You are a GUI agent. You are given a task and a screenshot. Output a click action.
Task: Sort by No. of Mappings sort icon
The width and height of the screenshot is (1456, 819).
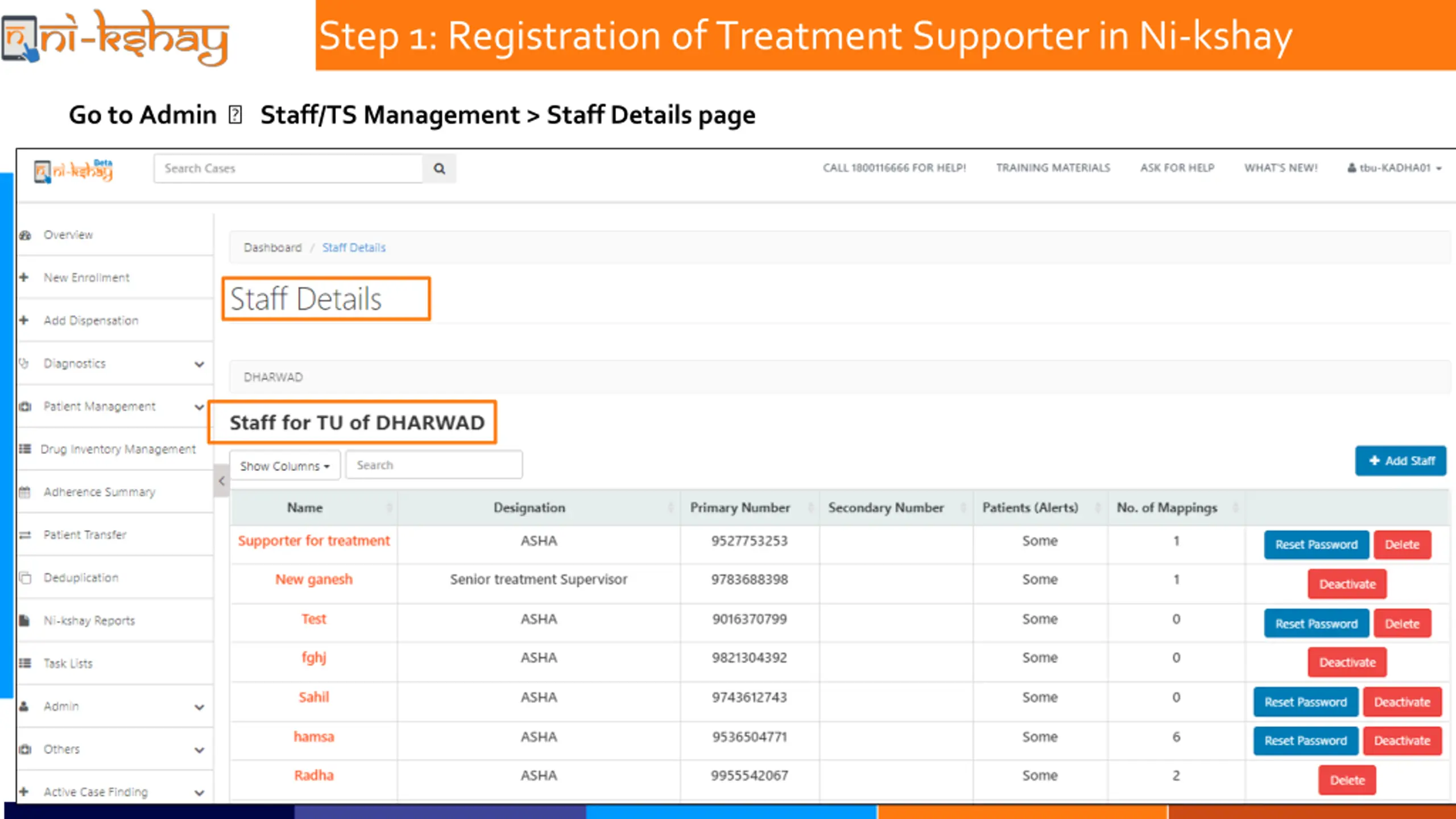[x=1235, y=507]
